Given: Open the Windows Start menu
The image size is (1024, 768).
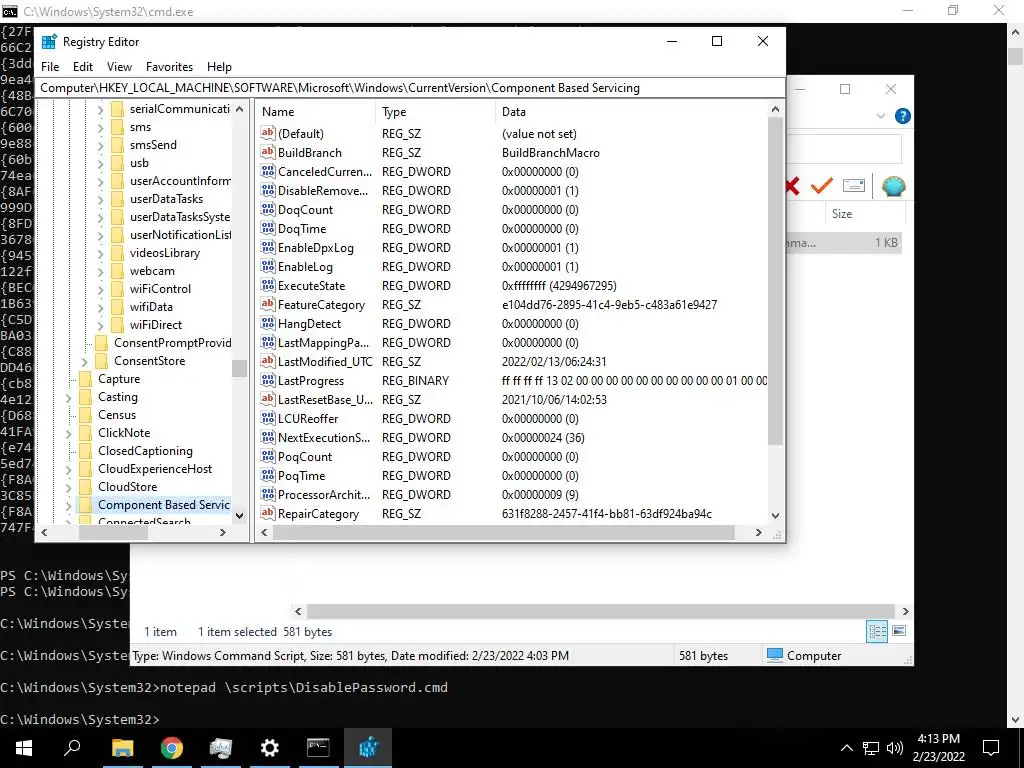Looking at the screenshot, I should [24, 748].
